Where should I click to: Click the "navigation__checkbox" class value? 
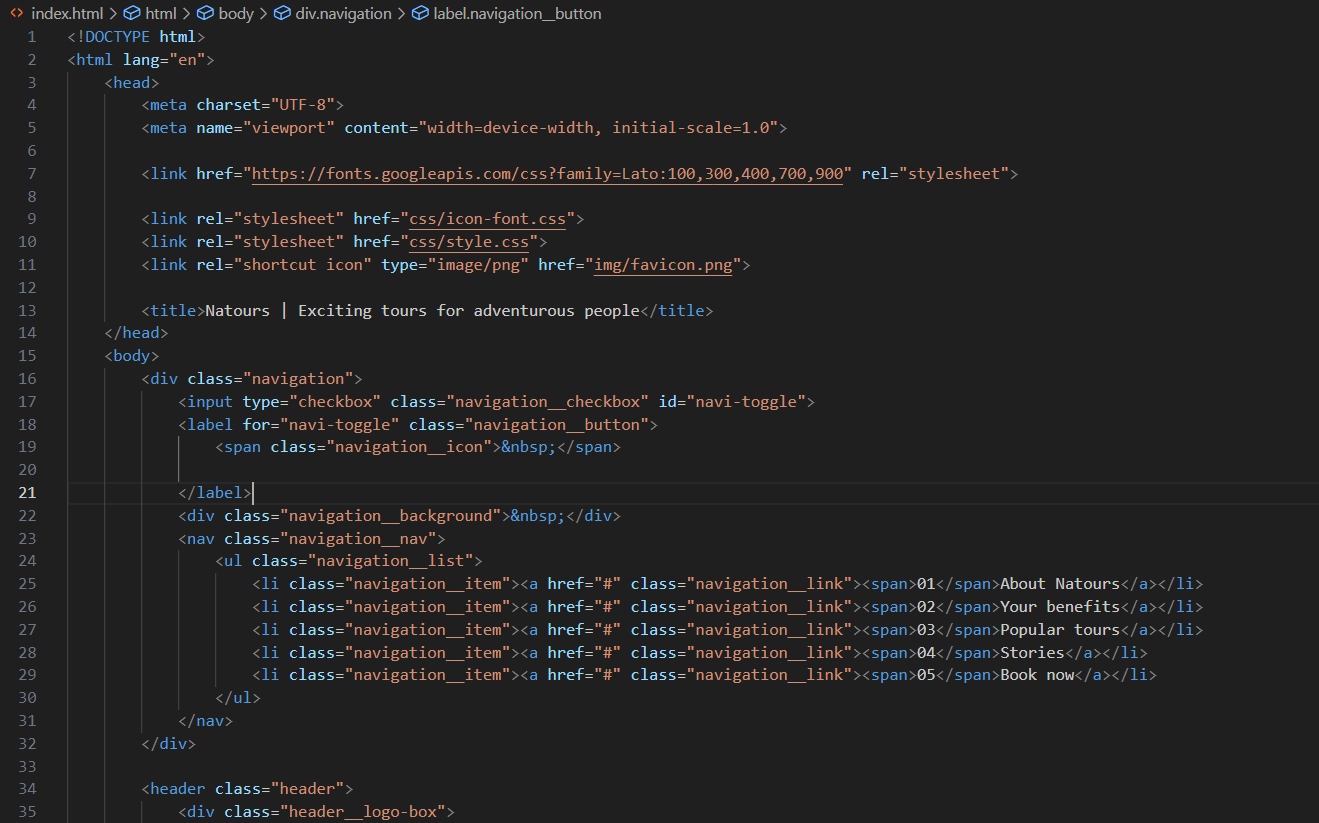pyautogui.click(x=547, y=401)
